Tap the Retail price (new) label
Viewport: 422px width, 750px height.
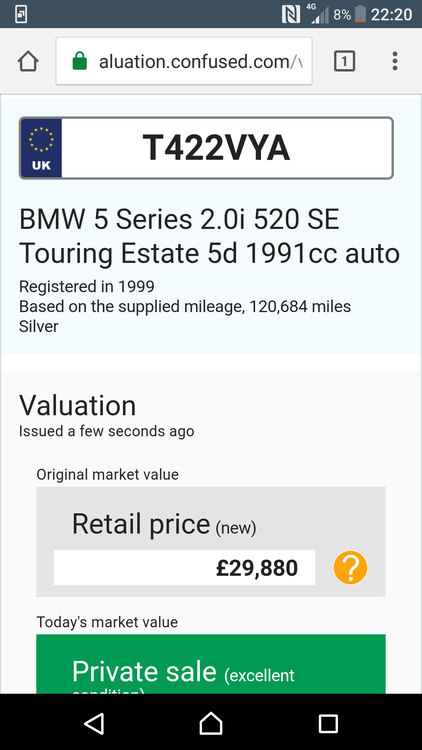pyautogui.click(x=164, y=524)
